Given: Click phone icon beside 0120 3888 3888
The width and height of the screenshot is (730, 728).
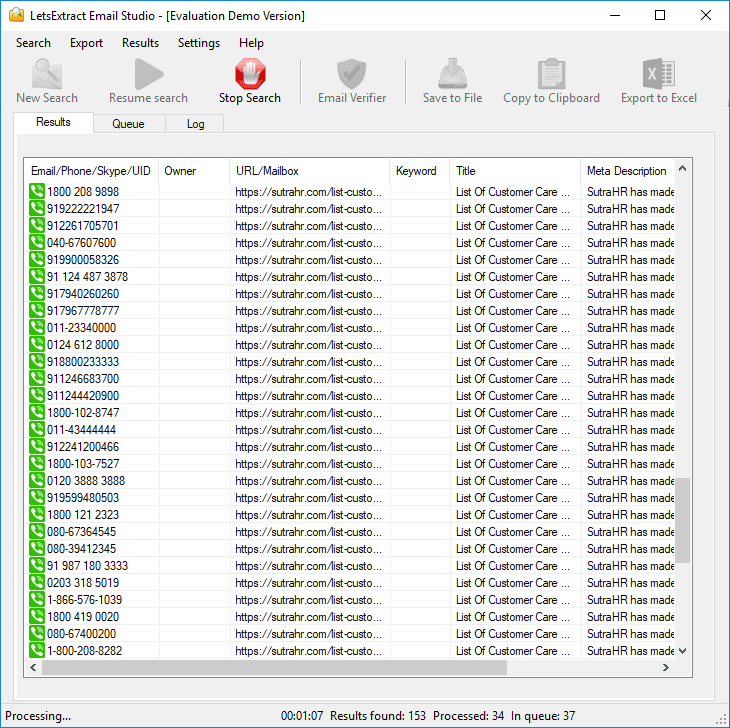Looking at the screenshot, I should [x=37, y=480].
